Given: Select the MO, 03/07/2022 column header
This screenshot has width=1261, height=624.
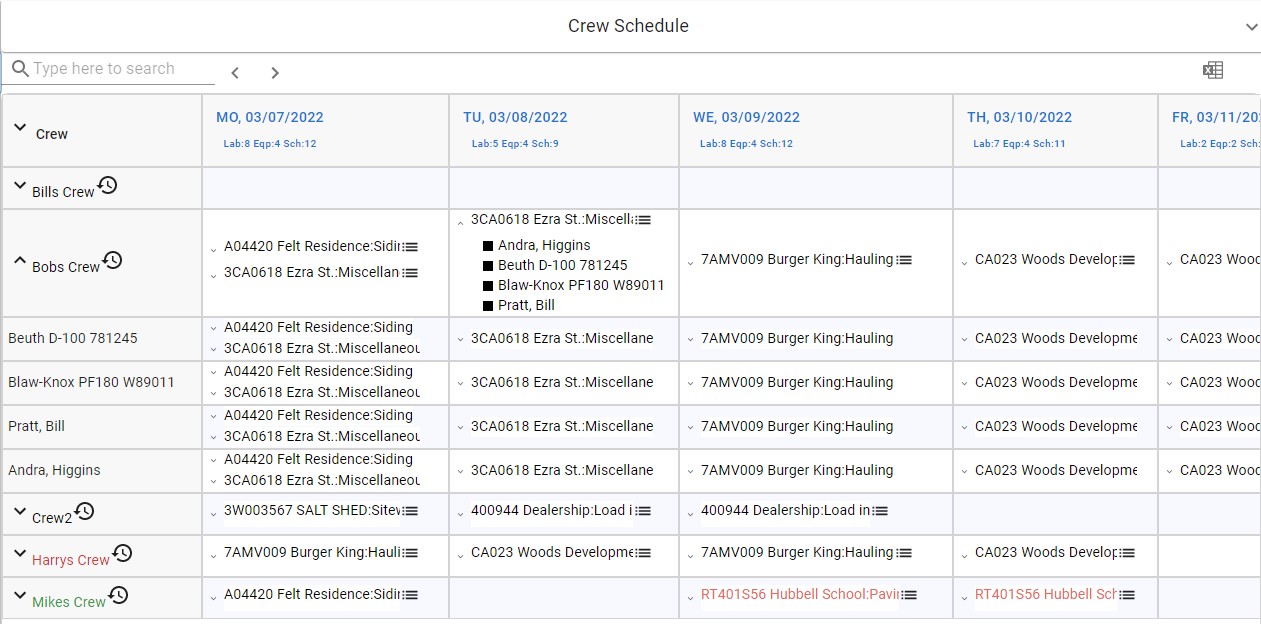Looking at the screenshot, I should (270, 117).
